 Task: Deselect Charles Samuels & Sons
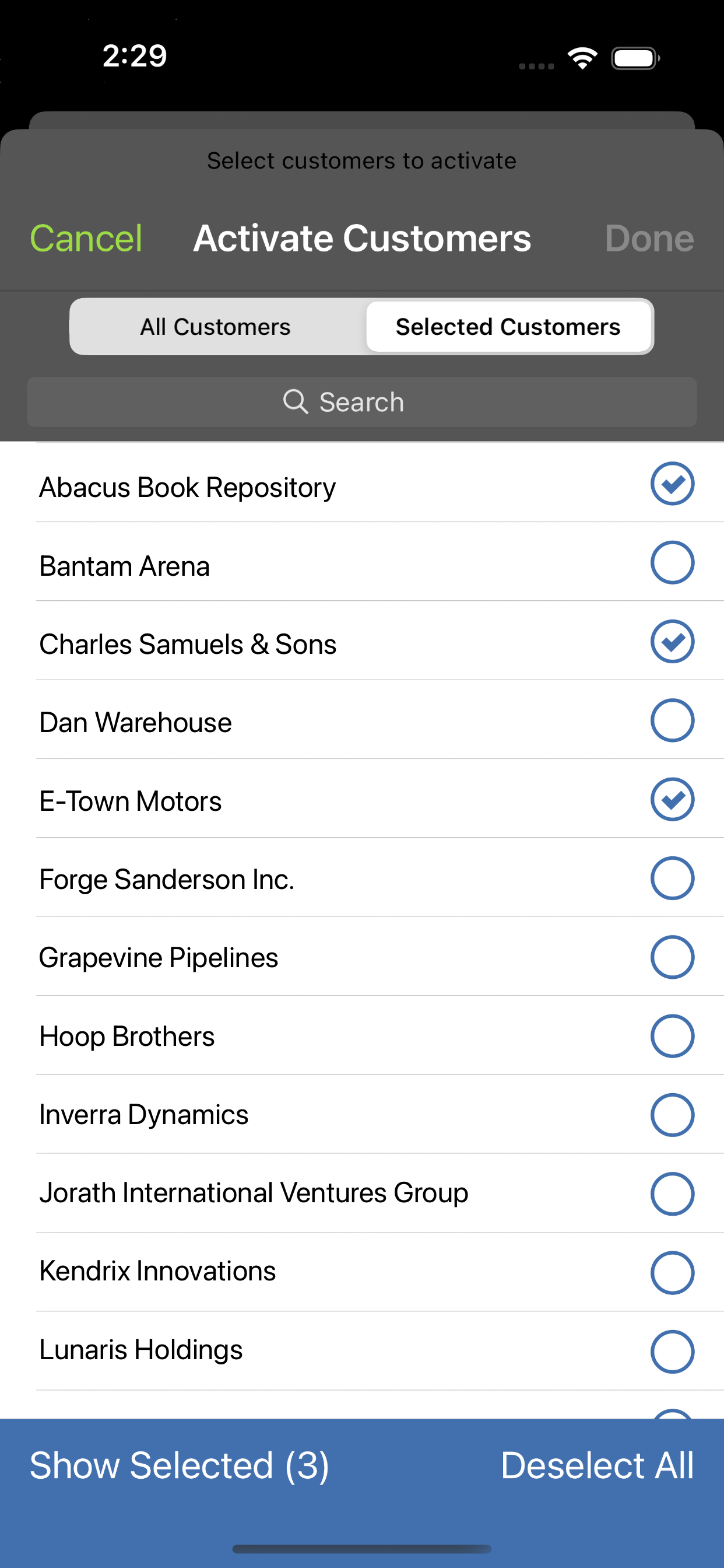pos(672,642)
